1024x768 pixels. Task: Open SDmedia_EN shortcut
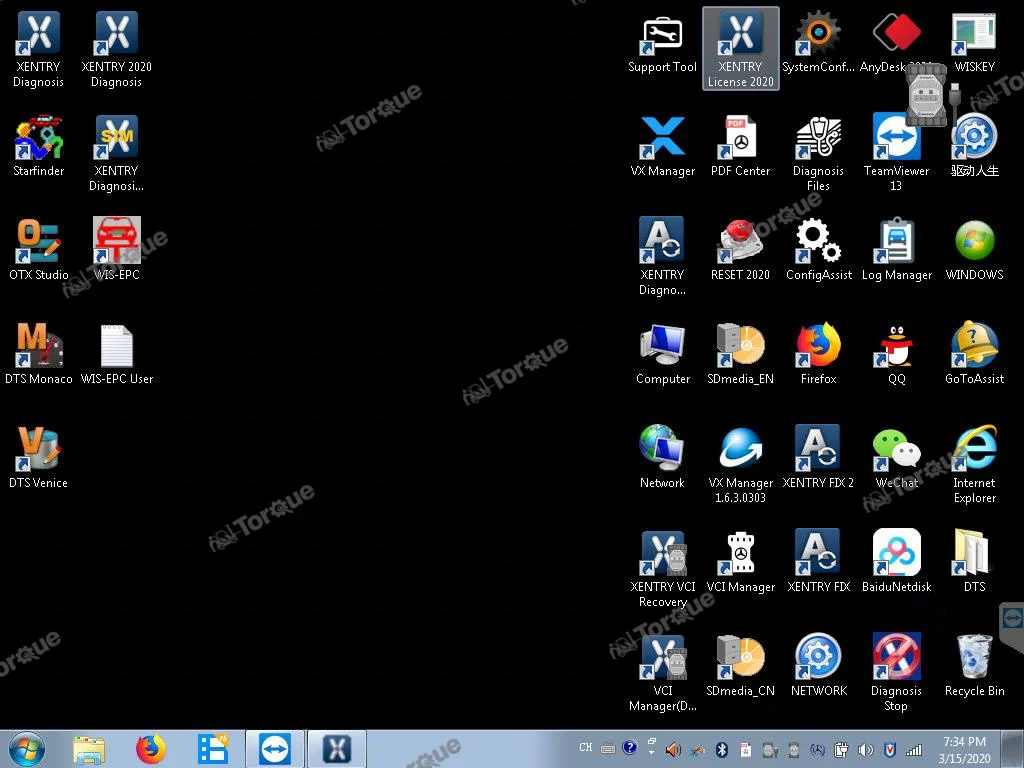[x=741, y=353]
